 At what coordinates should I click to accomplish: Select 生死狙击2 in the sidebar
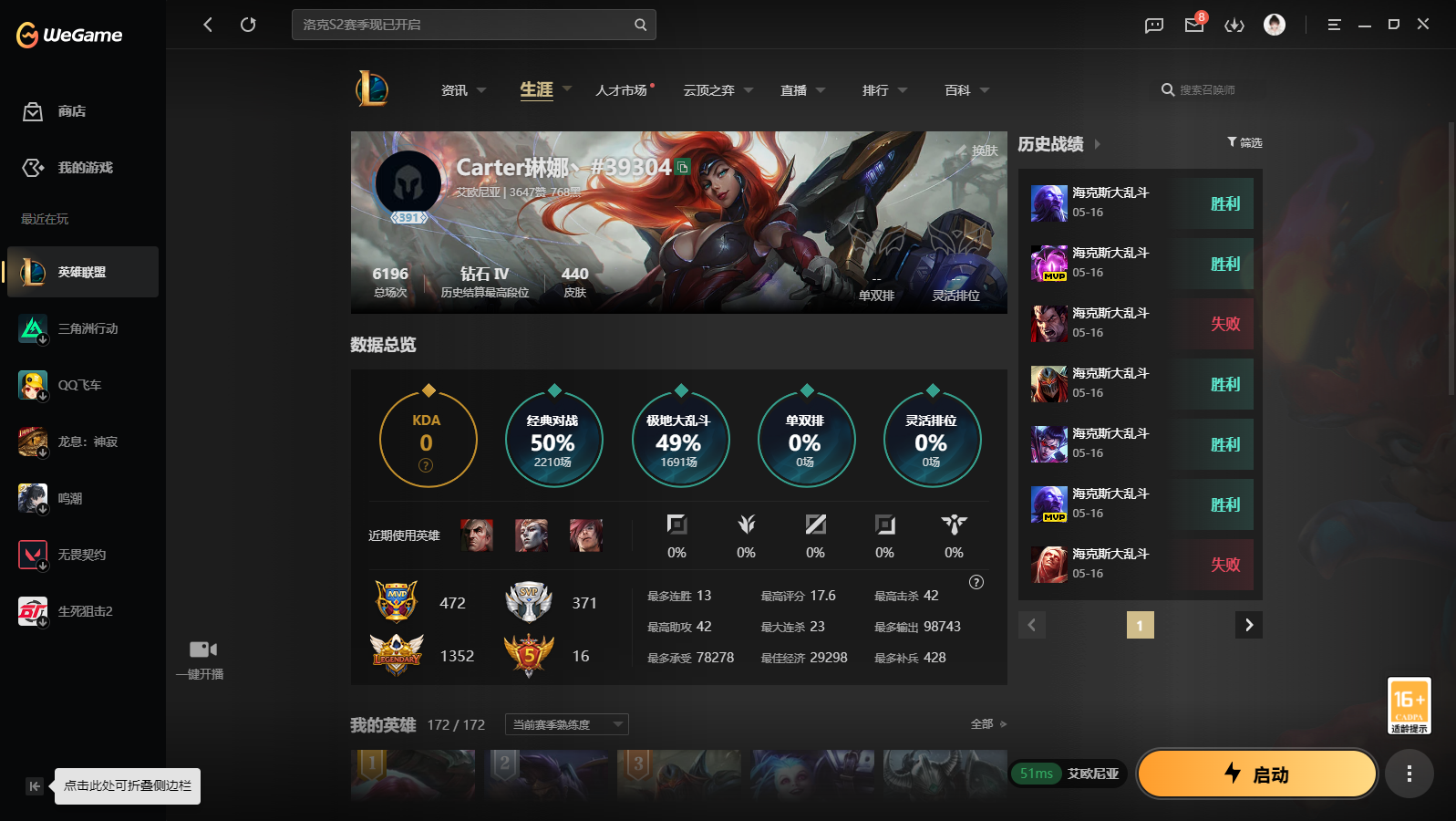point(83,611)
